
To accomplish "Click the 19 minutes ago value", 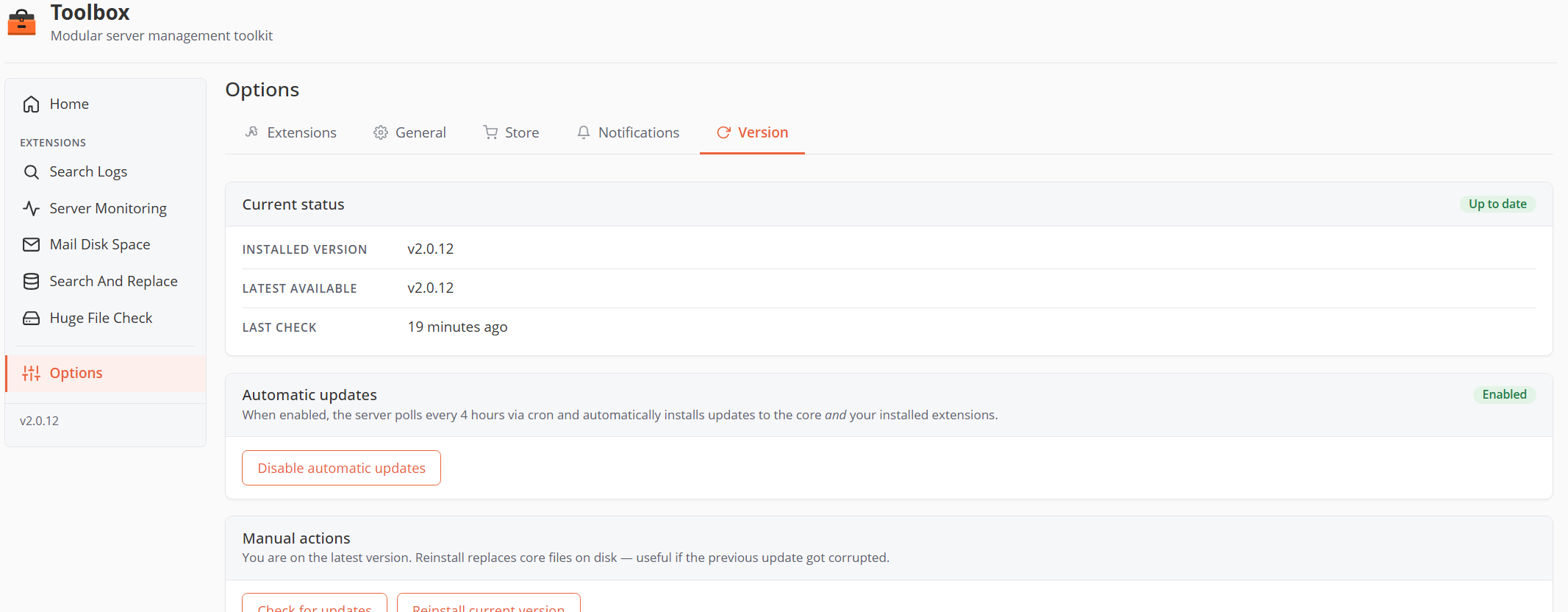I will (457, 327).
